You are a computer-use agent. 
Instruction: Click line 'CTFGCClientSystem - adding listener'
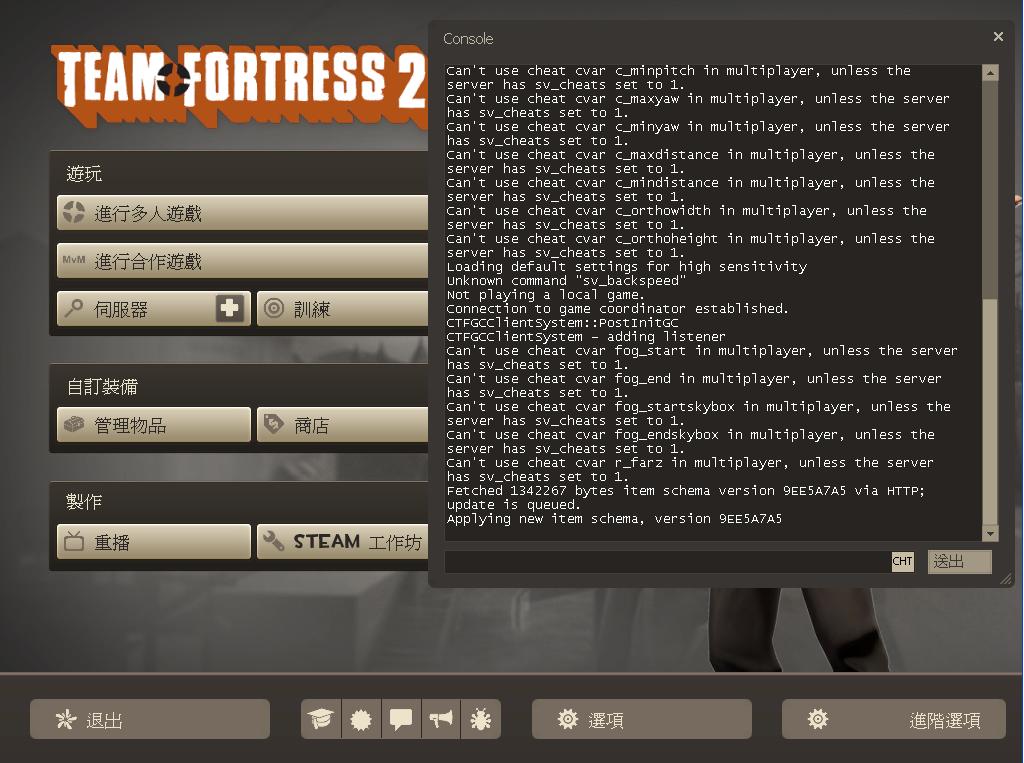[x=586, y=336]
